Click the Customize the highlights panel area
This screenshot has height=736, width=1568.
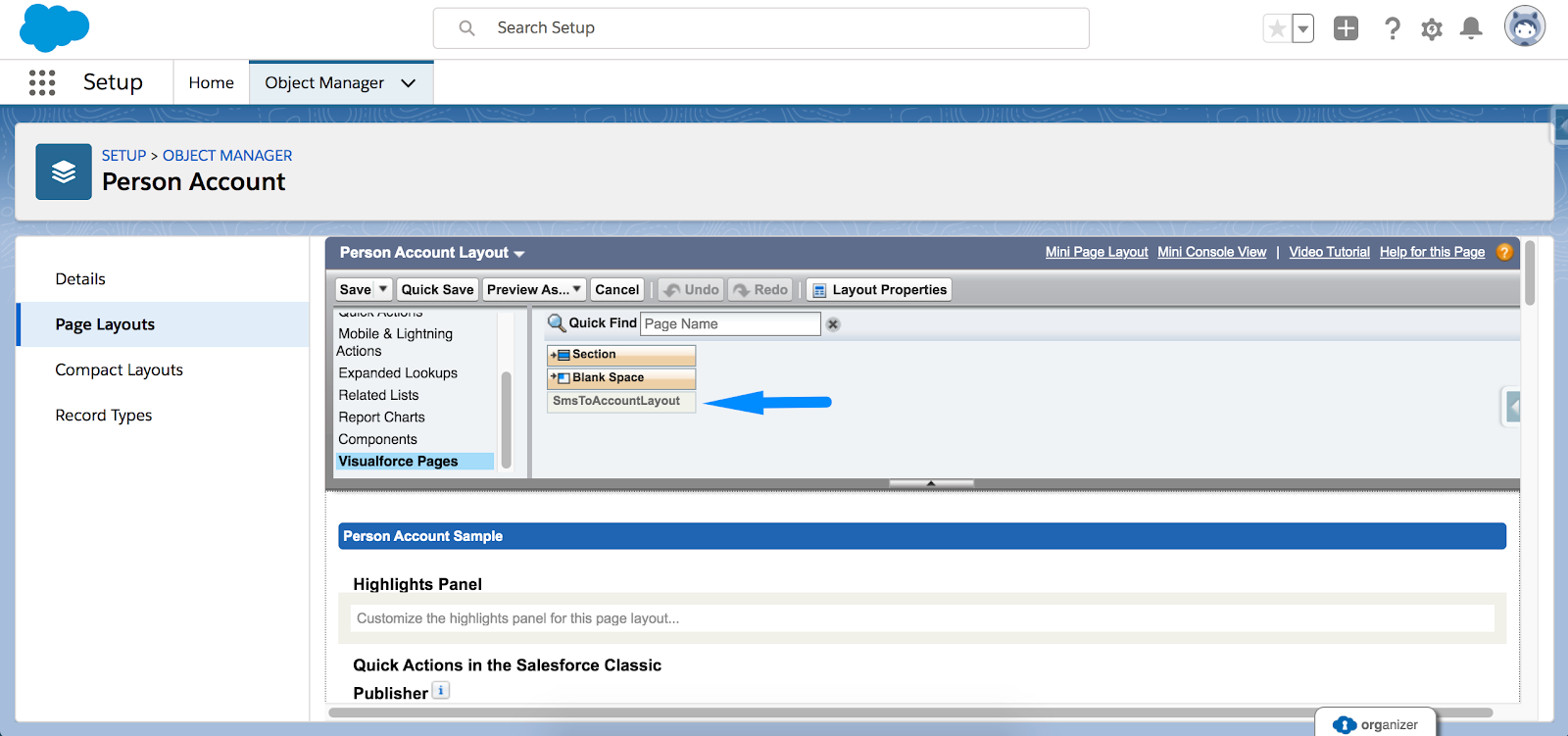[x=922, y=618]
